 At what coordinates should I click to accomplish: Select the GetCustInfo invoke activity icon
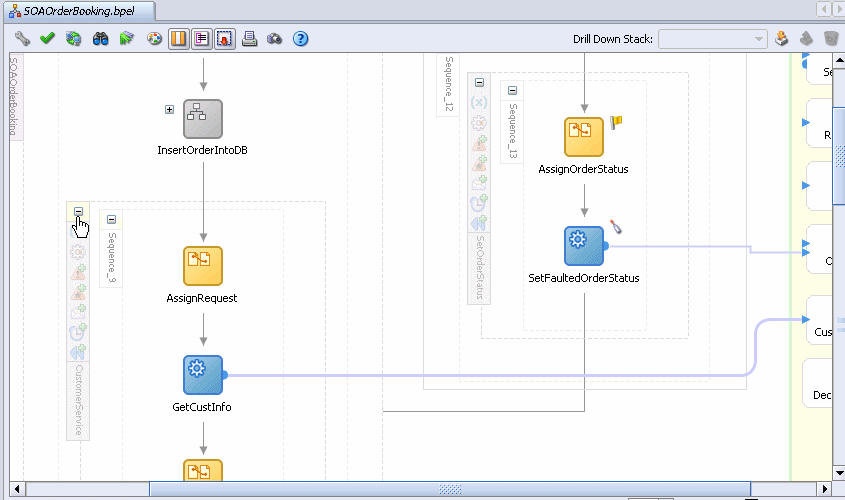pos(203,375)
